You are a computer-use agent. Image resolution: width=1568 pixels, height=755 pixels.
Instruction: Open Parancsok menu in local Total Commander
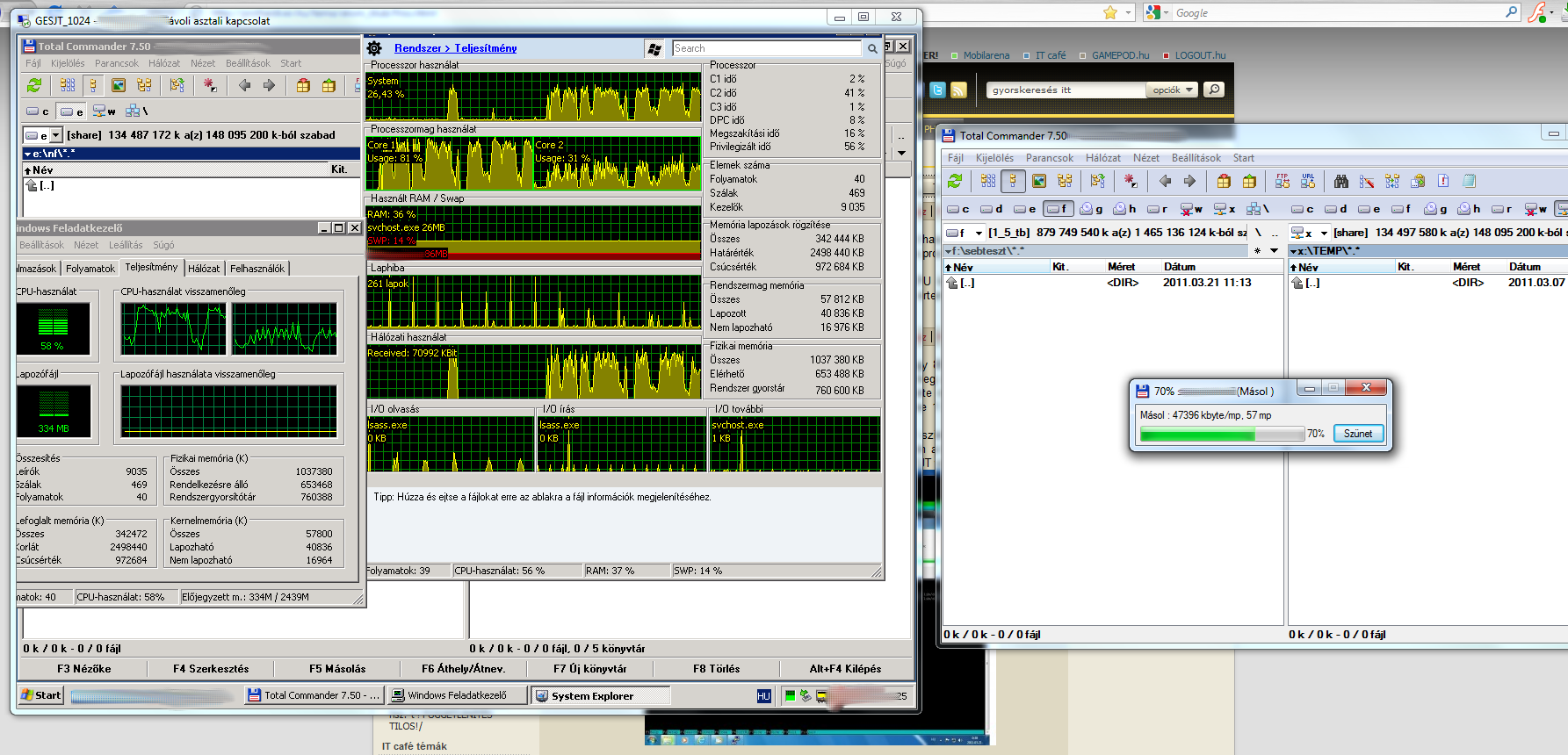1049,158
